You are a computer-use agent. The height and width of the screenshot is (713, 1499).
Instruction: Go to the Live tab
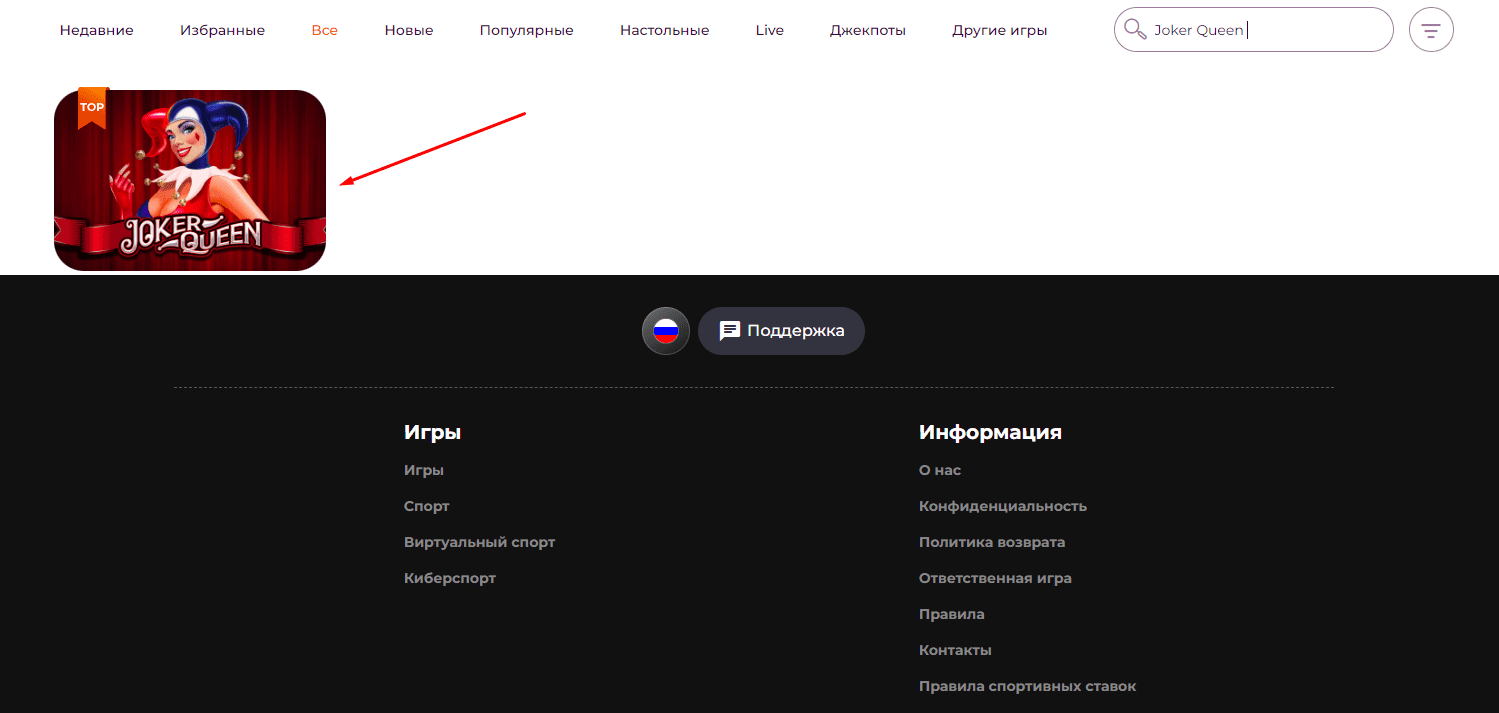(x=770, y=31)
